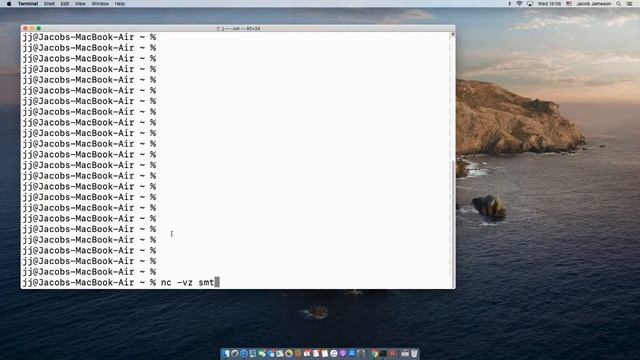Open the AirPlay display menu
640x360 pixels.
pyautogui.click(x=530, y=4)
